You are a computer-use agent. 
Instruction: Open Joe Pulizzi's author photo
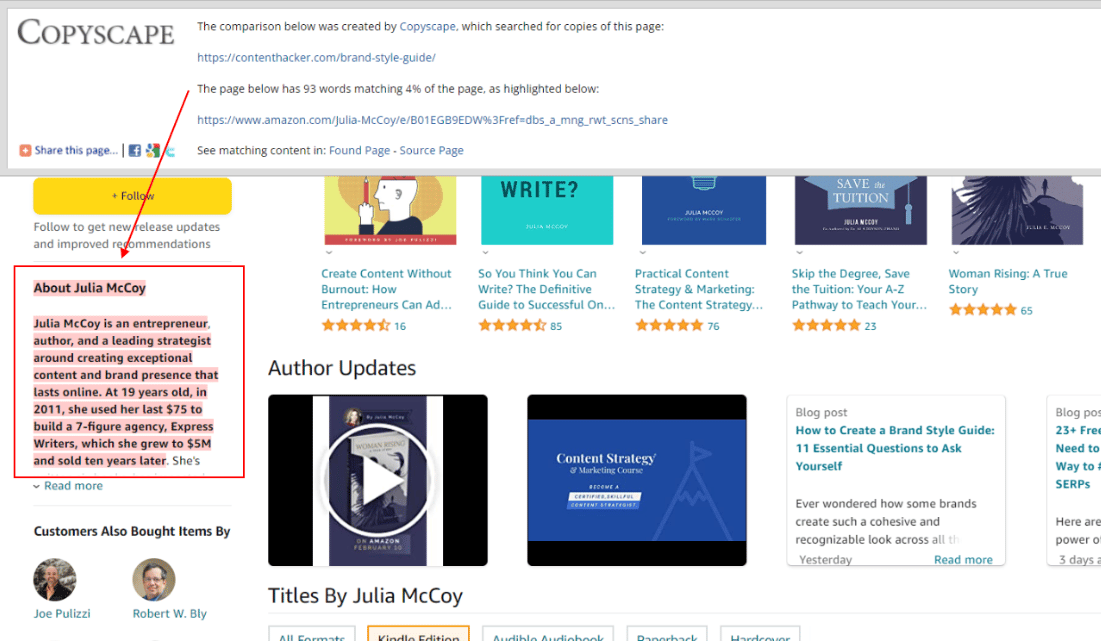click(55, 580)
